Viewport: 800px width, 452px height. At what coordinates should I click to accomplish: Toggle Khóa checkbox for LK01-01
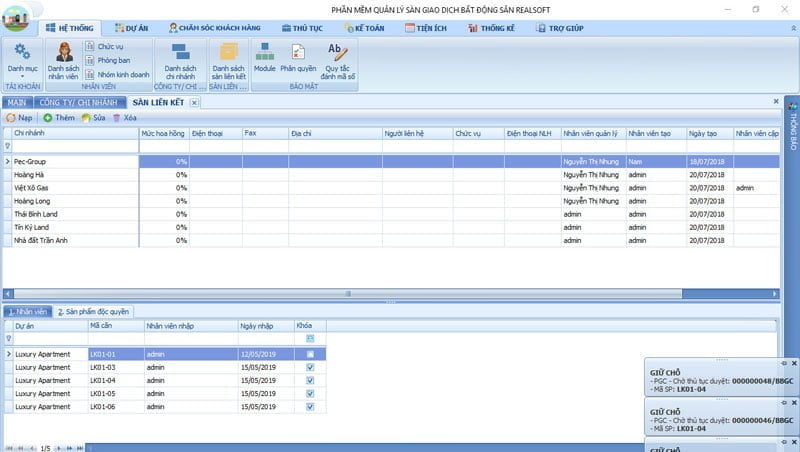[310, 354]
